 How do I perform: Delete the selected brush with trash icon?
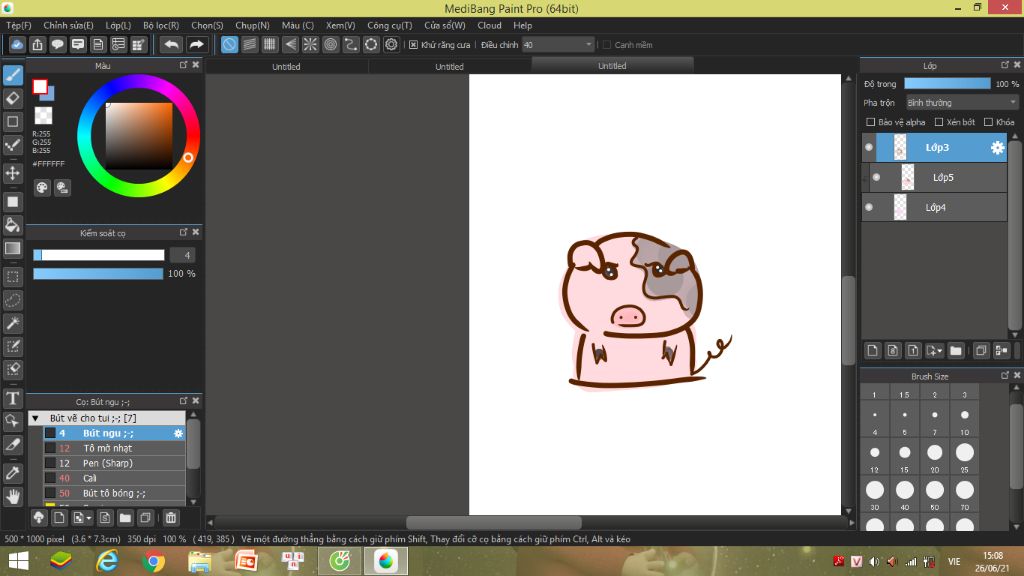pos(170,518)
